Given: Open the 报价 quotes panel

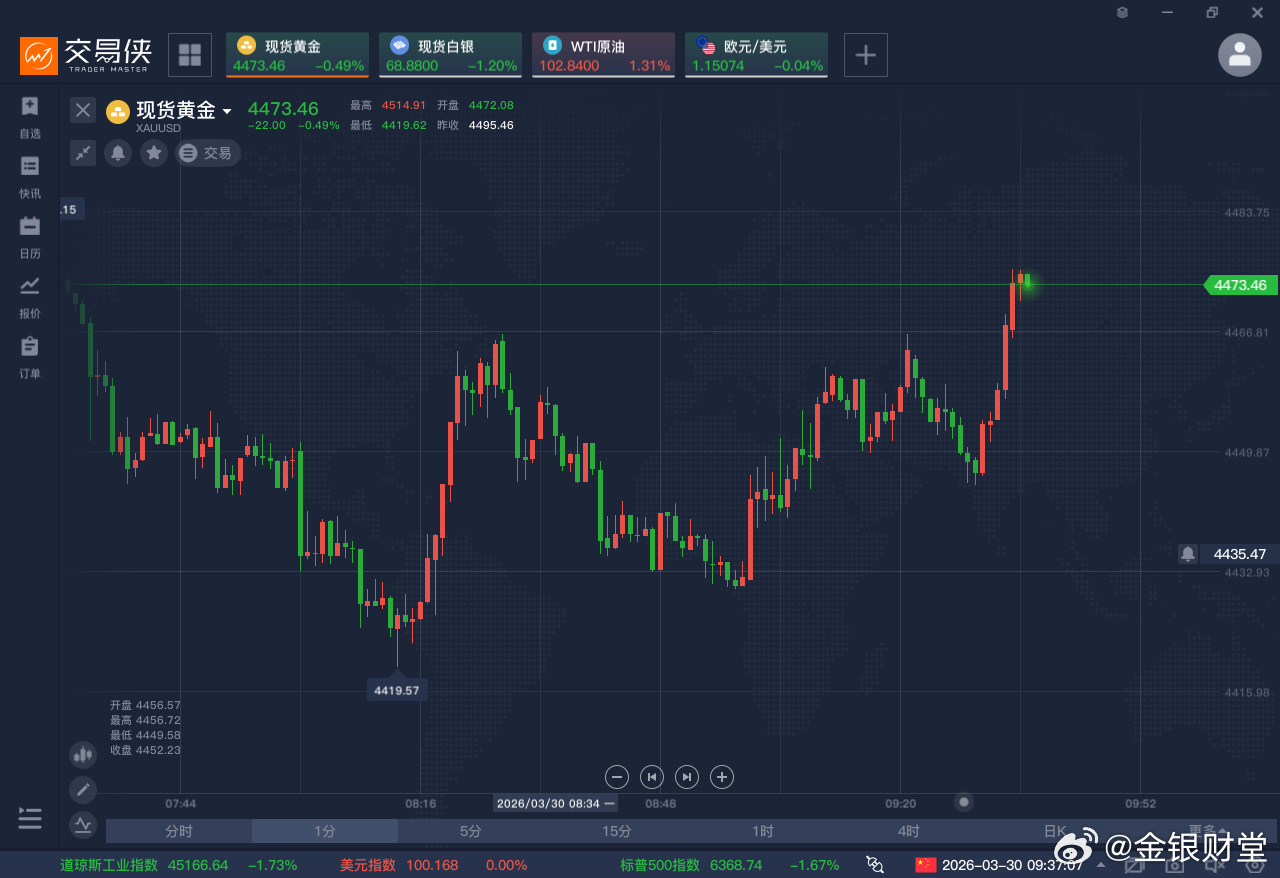Looking at the screenshot, I should click(x=29, y=295).
